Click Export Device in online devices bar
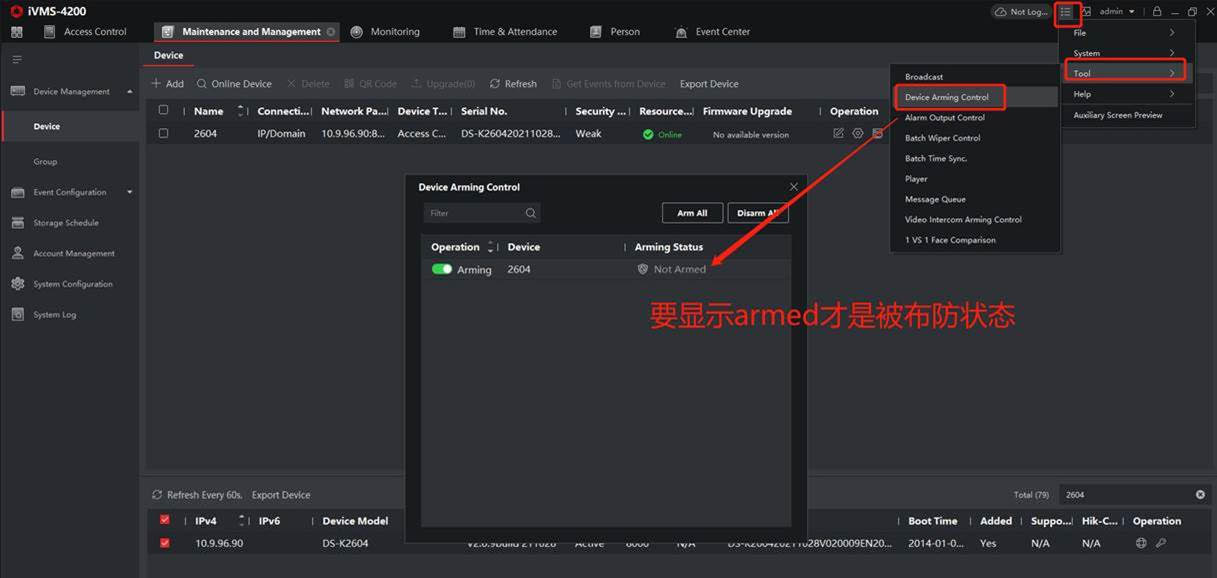The height and width of the screenshot is (578, 1217). tap(281, 495)
